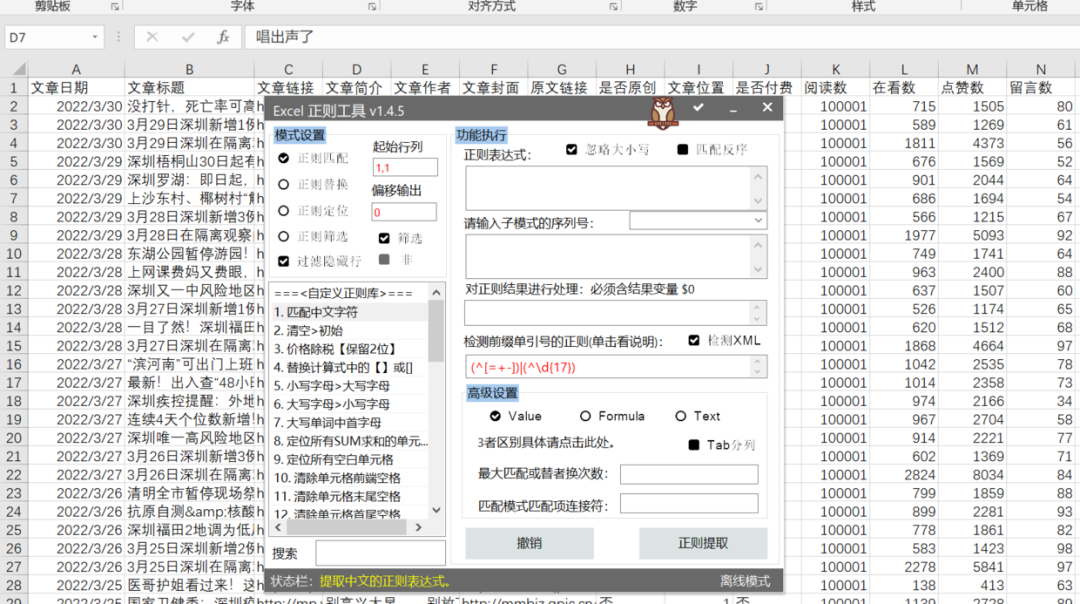Click down arrow of regex library list scrollbar
Viewport: 1080px width, 604px height.
coord(436,510)
